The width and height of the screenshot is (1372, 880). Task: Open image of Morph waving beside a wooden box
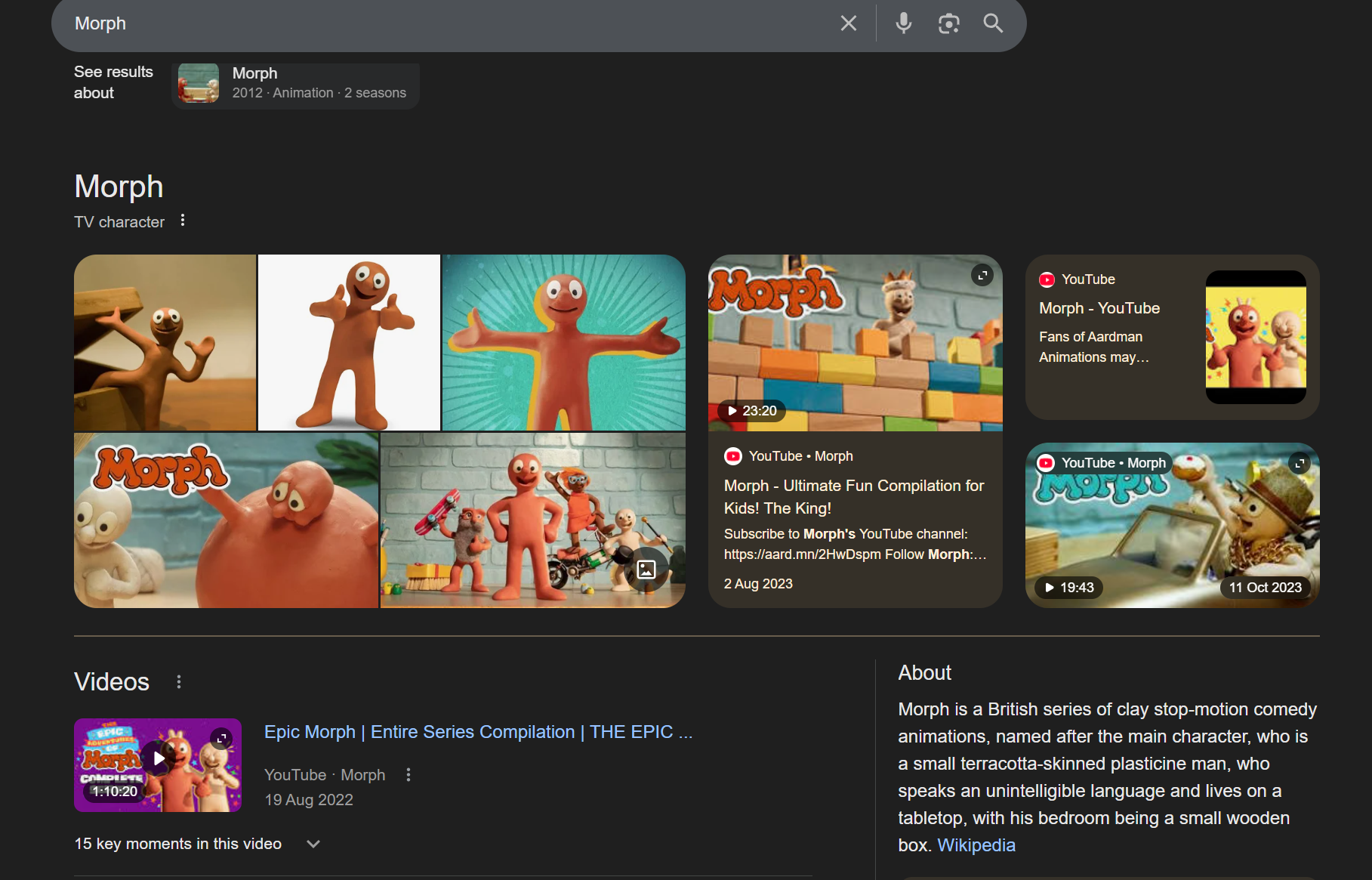tap(165, 342)
